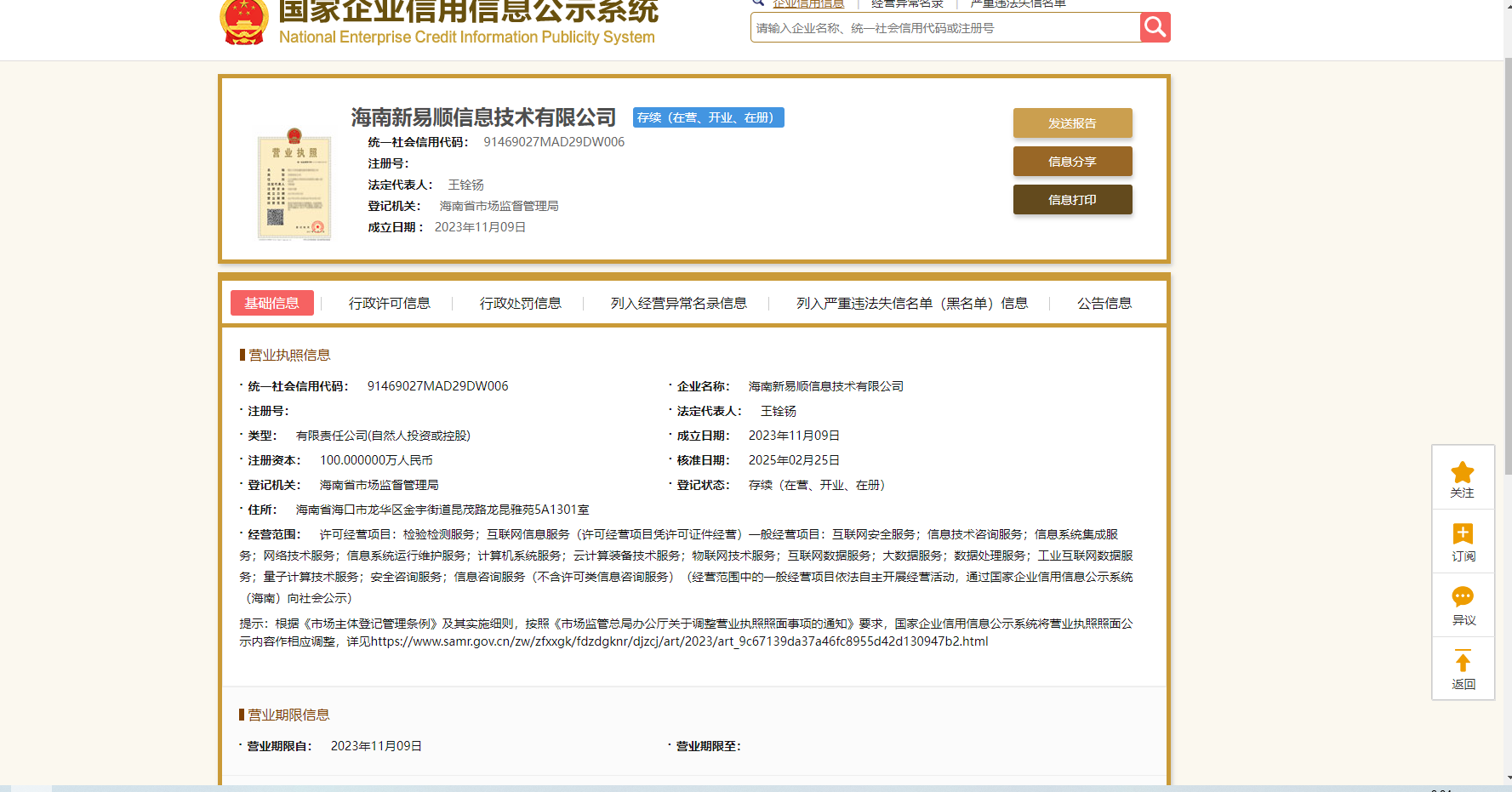Open the 列入严重违法失信名单（黑名单）信息 tab
The image size is (1512, 792).
pyautogui.click(x=912, y=304)
